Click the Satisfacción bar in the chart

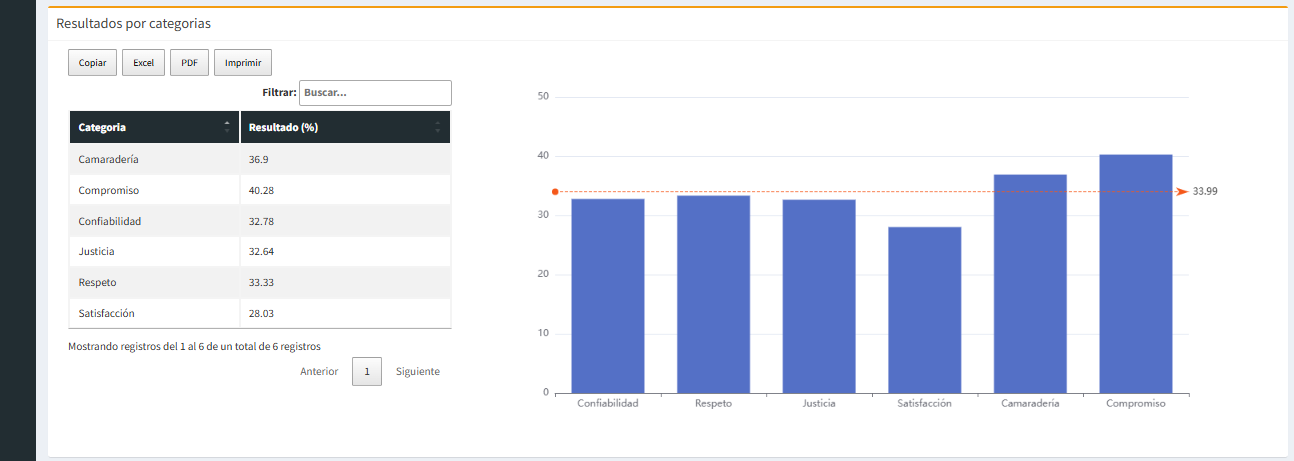click(924, 310)
